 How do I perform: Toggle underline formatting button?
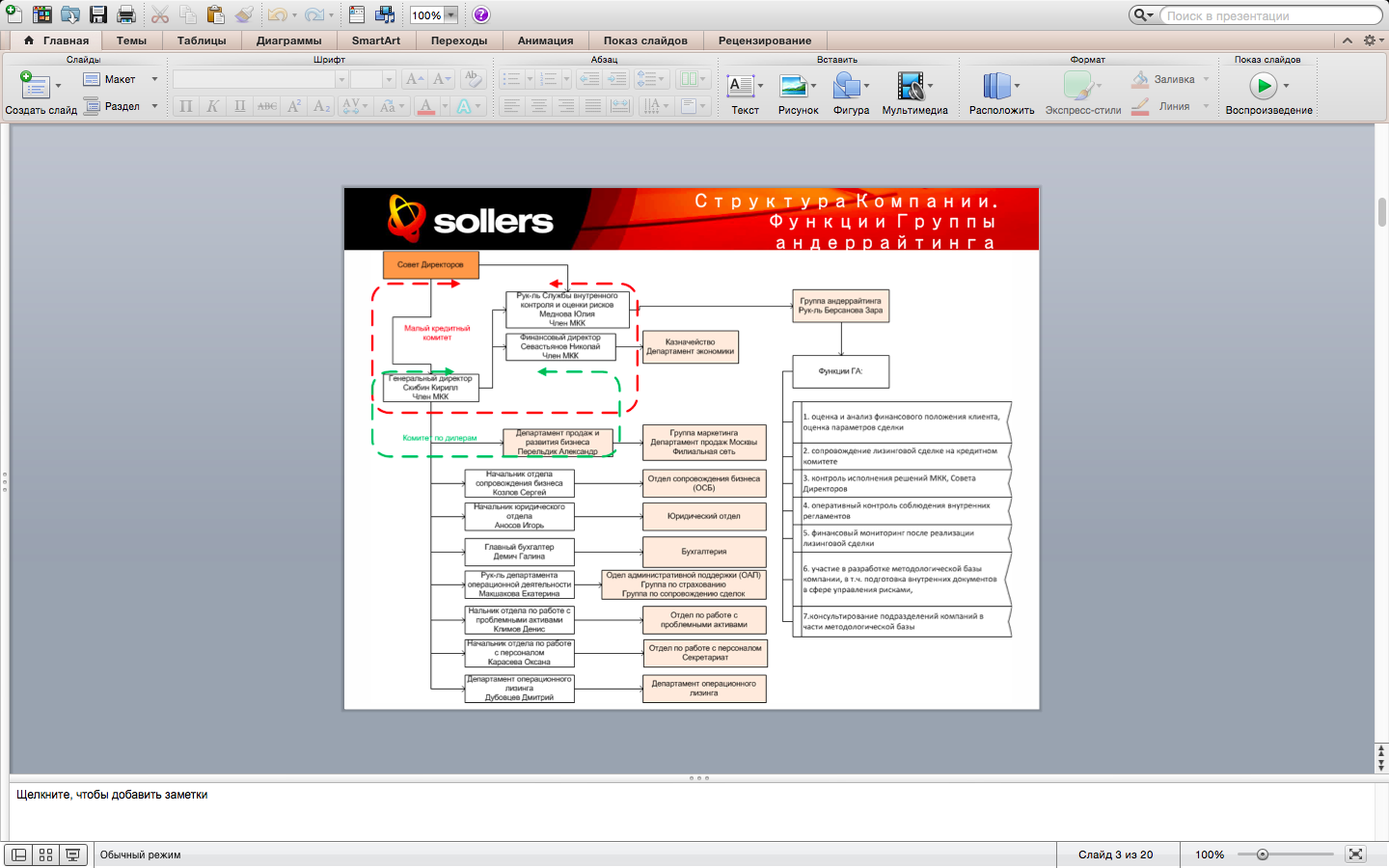point(240,106)
